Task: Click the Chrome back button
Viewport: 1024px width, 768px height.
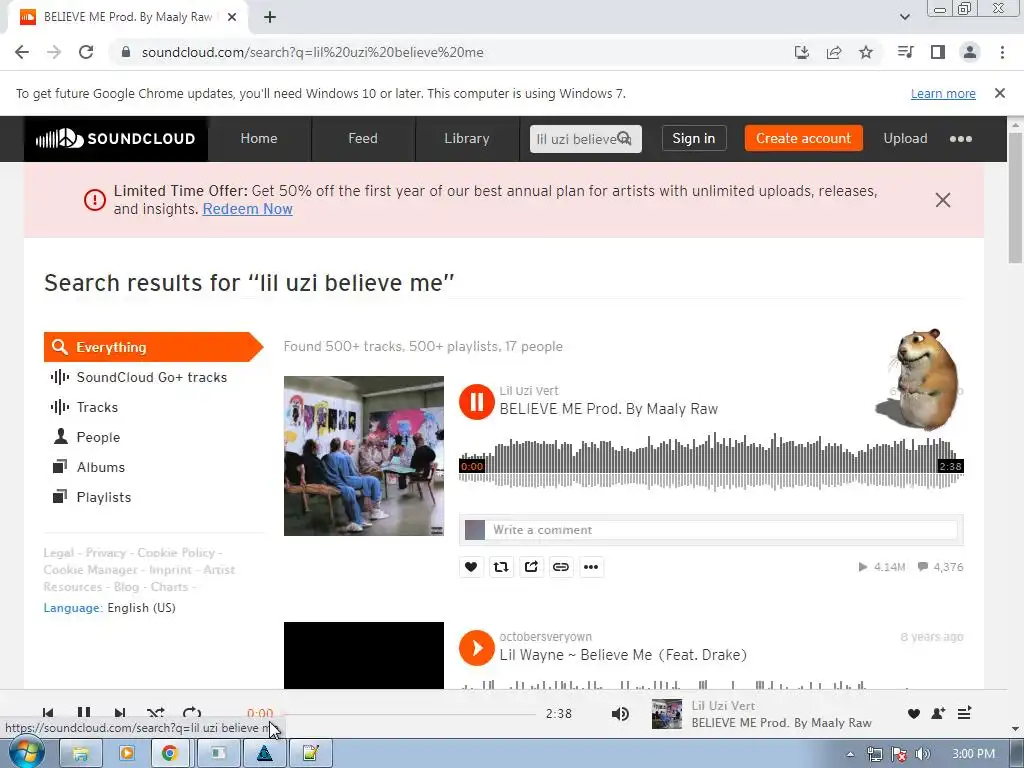Action: (x=22, y=52)
